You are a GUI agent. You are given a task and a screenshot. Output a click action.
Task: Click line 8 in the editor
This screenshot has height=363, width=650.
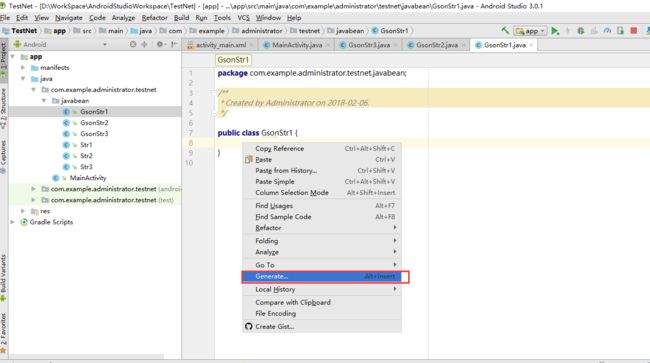[x=431, y=143]
